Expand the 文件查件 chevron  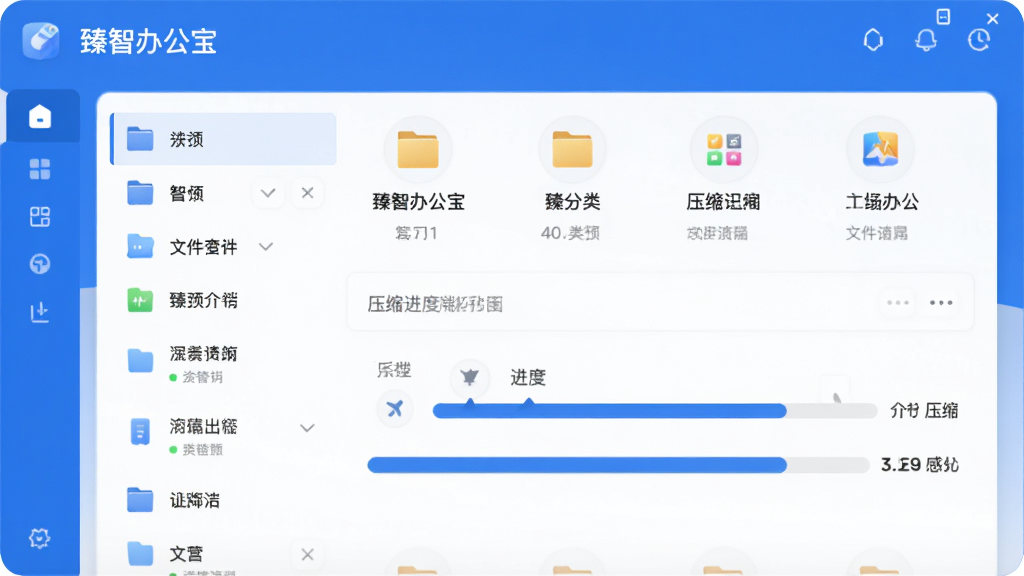[266, 247]
